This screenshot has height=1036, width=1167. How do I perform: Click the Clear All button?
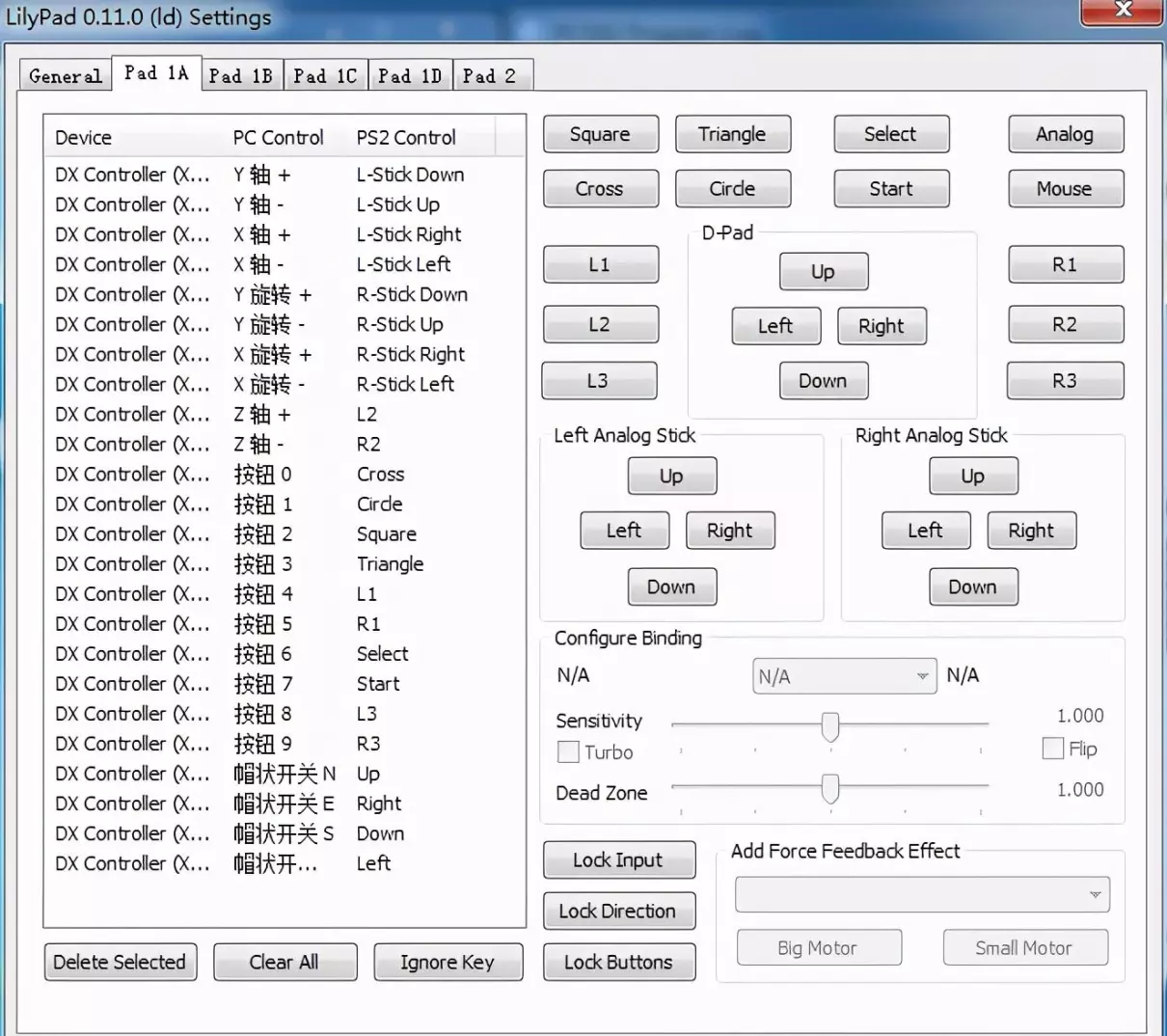point(285,962)
